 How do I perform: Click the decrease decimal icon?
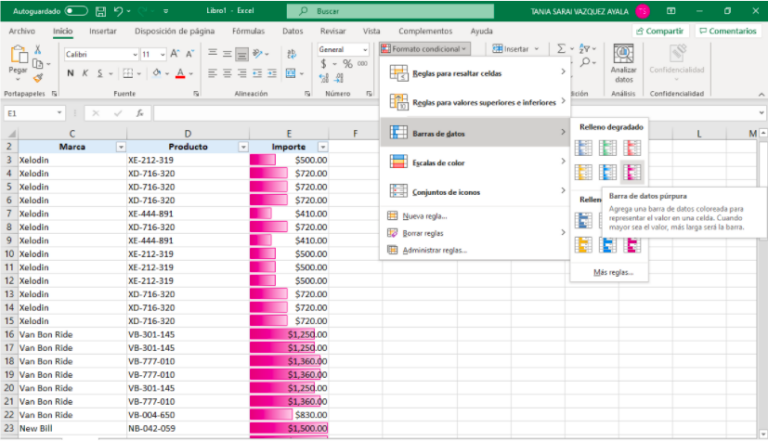340,78
